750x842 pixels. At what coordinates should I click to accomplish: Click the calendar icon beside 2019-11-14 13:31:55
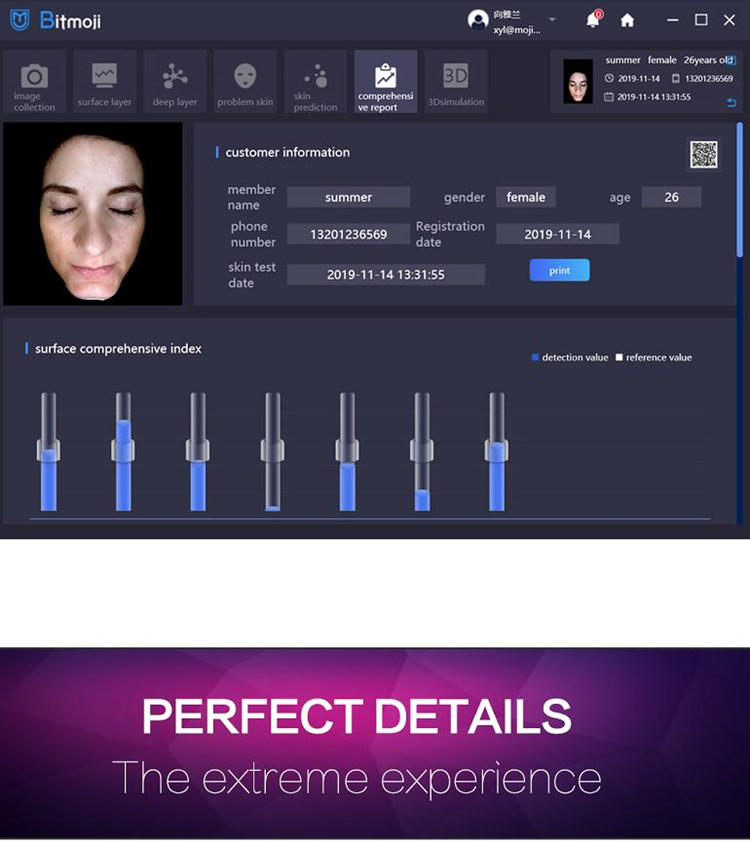point(609,97)
